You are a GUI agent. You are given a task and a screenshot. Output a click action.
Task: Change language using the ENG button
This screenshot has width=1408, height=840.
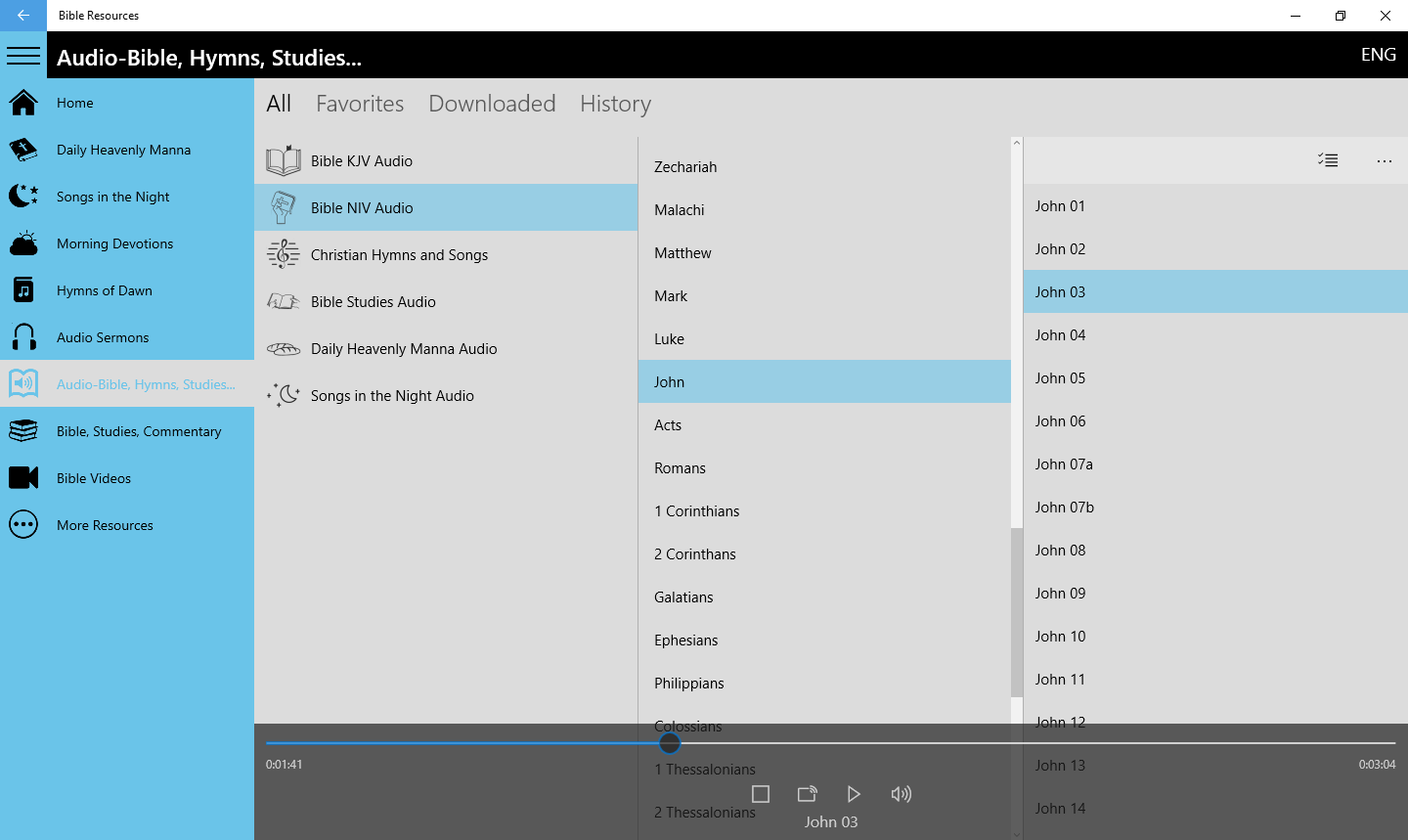[x=1378, y=54]
